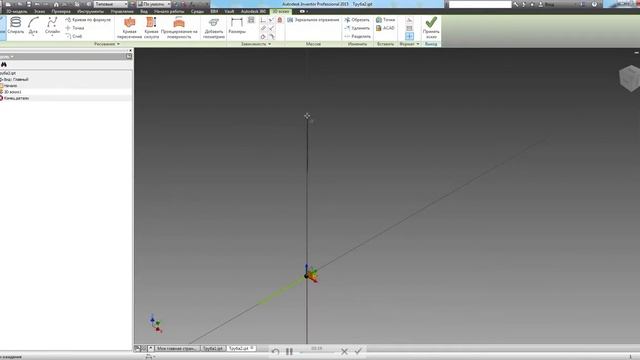This screenshot has width=640, height=360.
Task: Click the help question mark icon
Action: [x=594, y=4]
